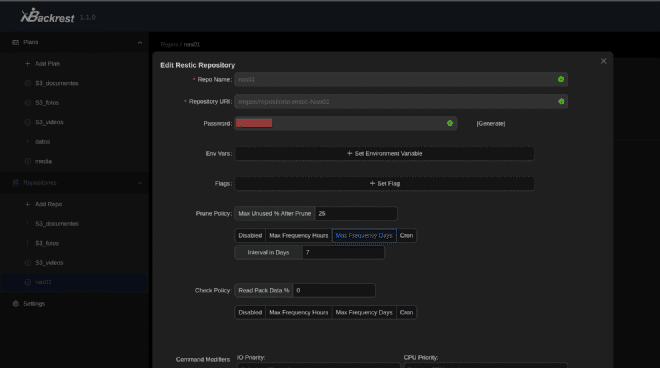Viewport: 660px width, 368px height.
Task: Select Max Frequency Hours under Prune Policy
Action: 299,236
